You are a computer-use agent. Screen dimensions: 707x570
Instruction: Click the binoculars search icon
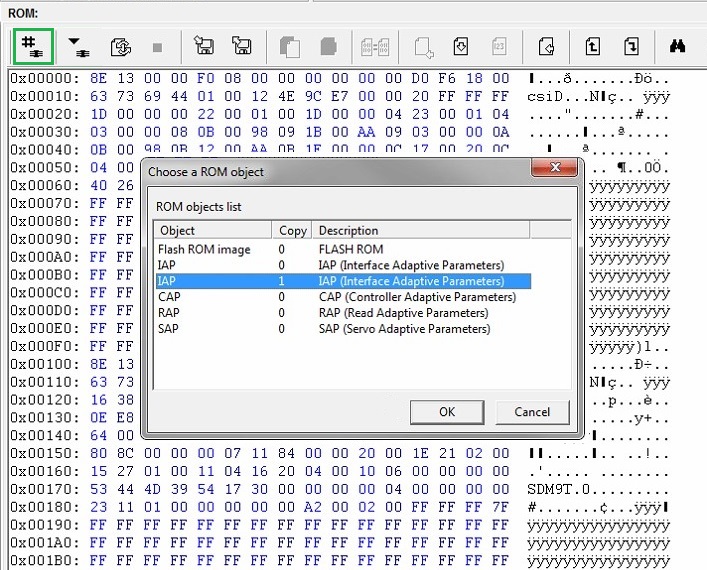tap(676, 46)
